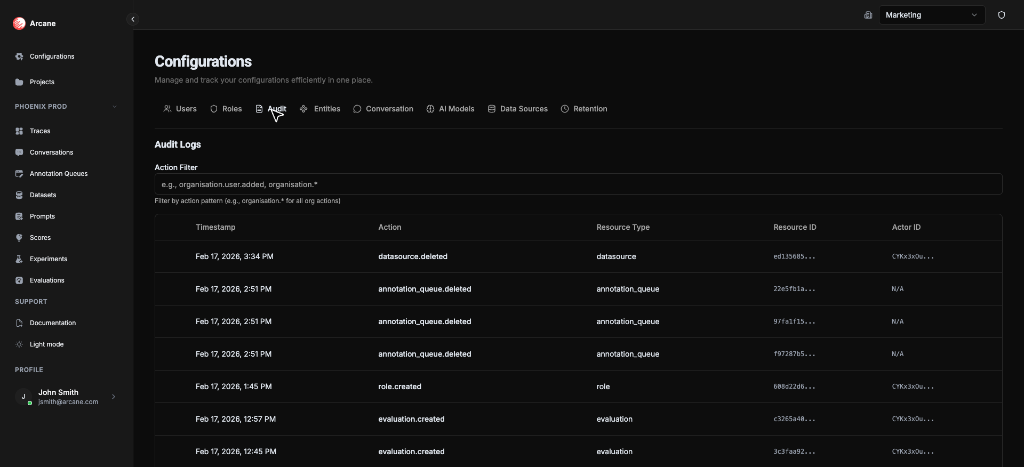Click the Users tab's people icon
The height and width of the screenshot is (467, 1024).
coord(167,109)
